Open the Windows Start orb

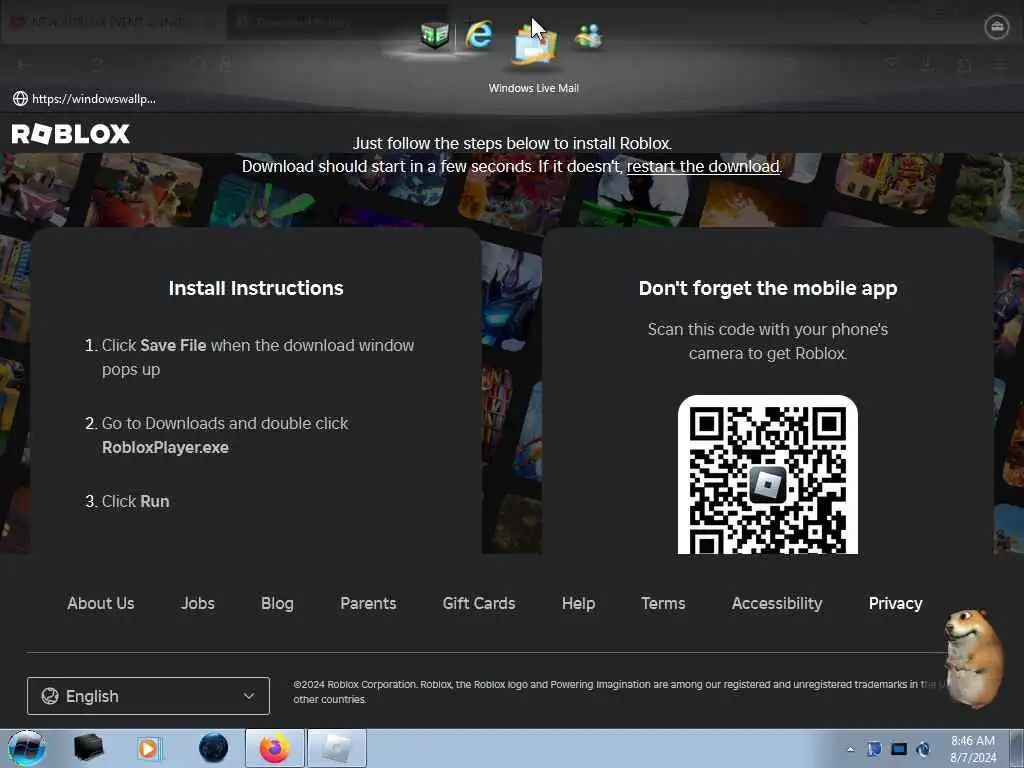(27, 748)
